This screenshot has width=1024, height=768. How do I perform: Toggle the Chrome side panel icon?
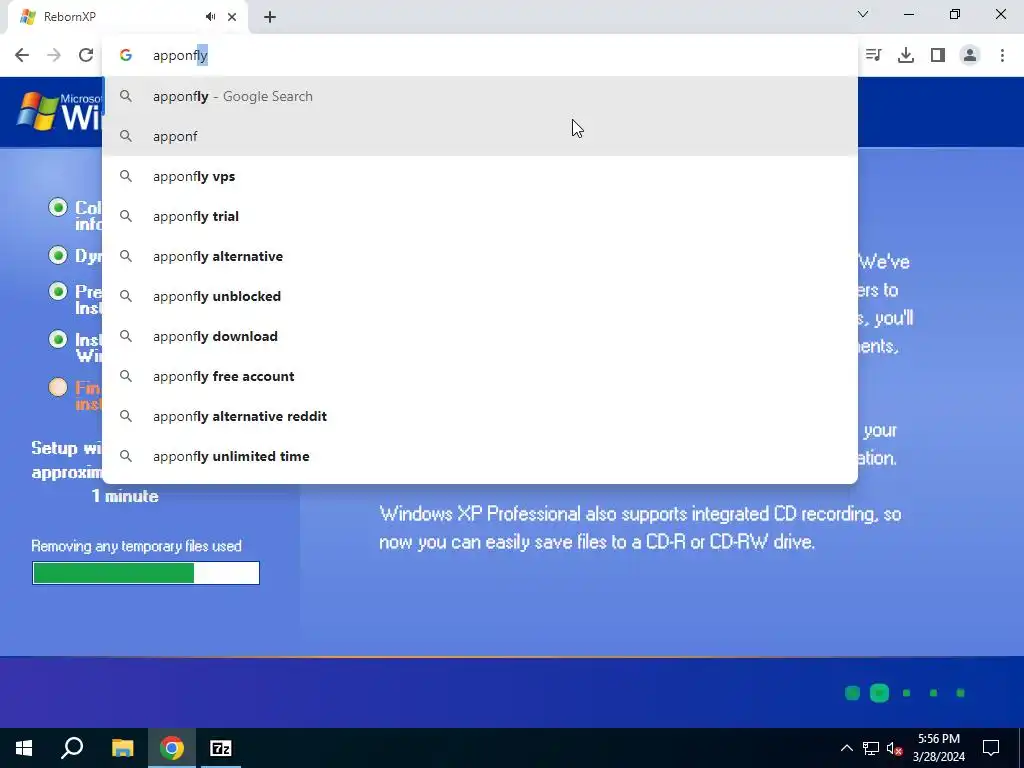938,55
